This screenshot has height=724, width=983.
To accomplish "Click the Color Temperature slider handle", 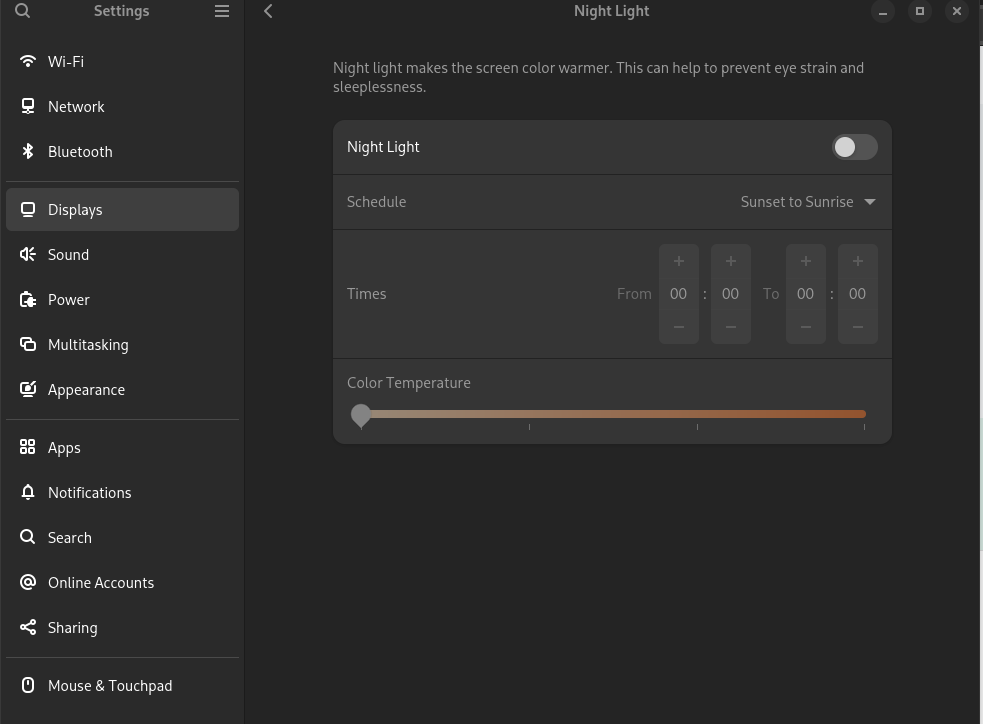I will coord(360,415).
